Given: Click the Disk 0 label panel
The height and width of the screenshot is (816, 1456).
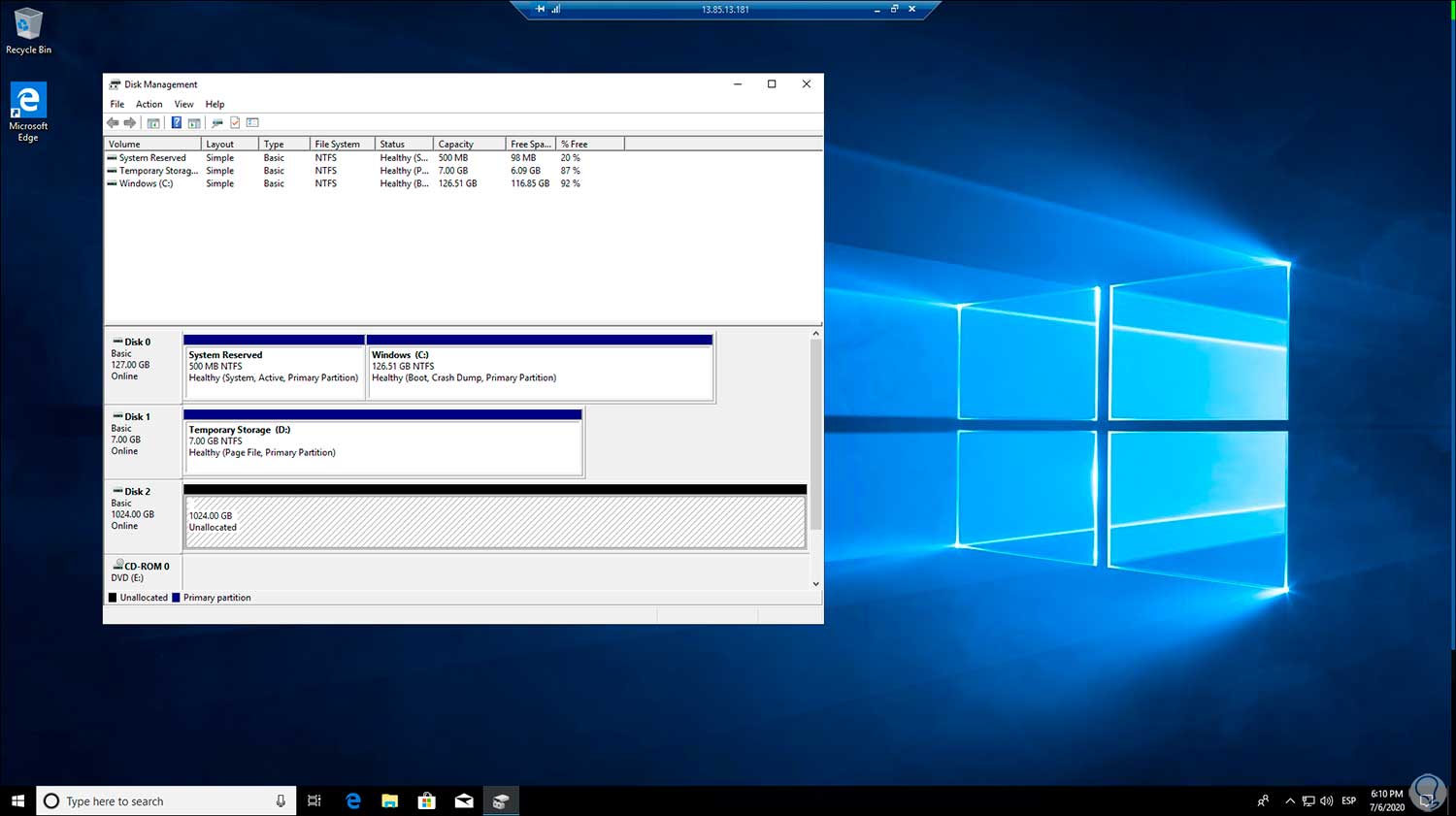Looking at the screenshot, I should 143,364.
